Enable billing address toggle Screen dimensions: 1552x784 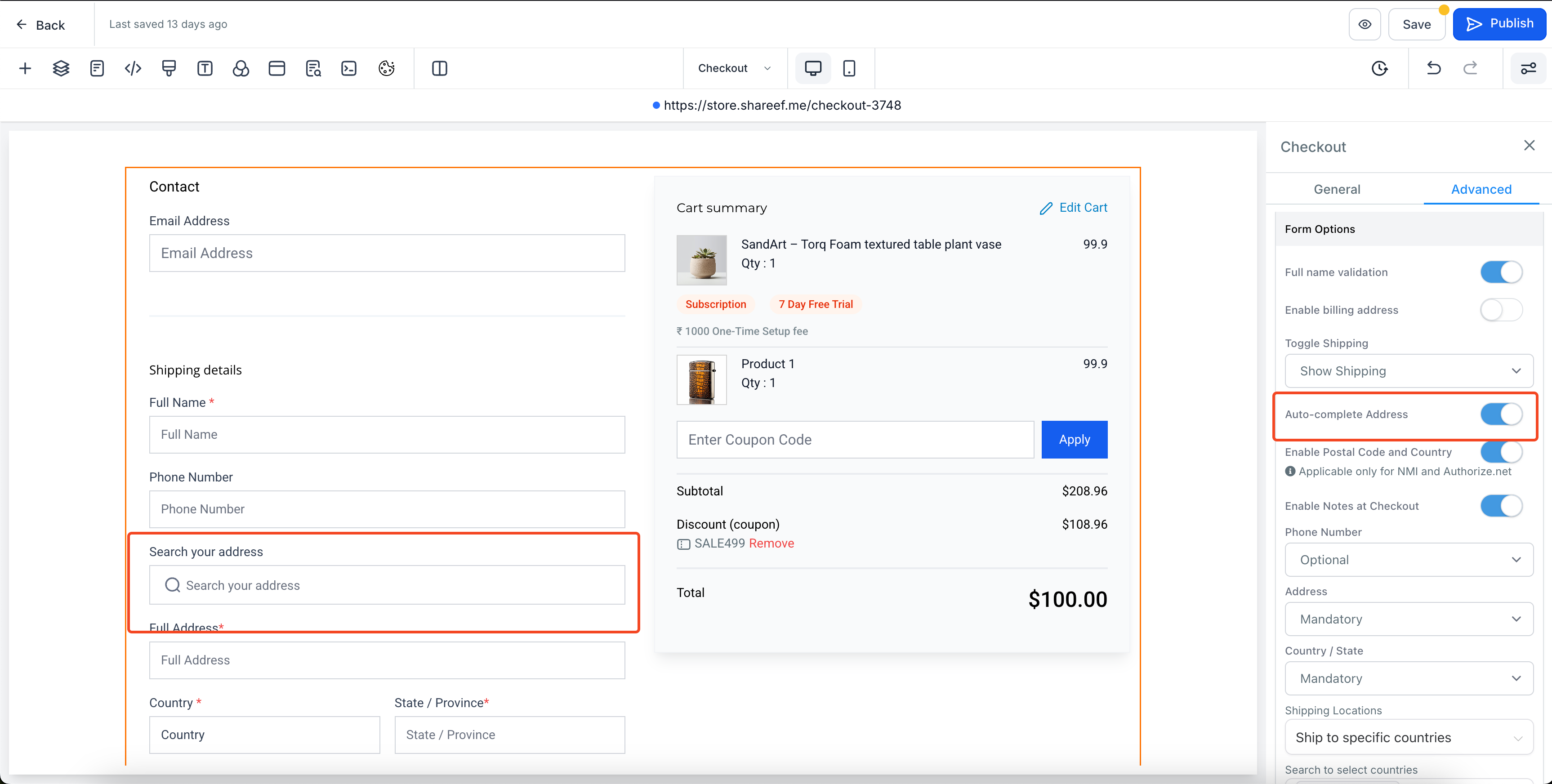point(1501,310)
